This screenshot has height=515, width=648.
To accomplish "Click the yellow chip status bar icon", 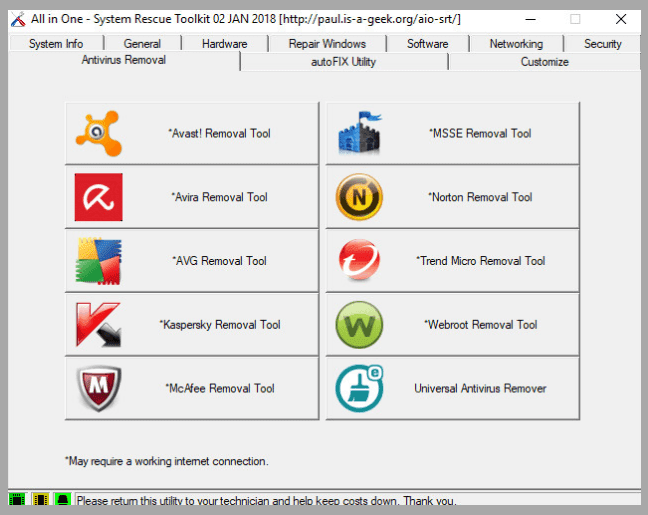I will click(x=40, y=499).
